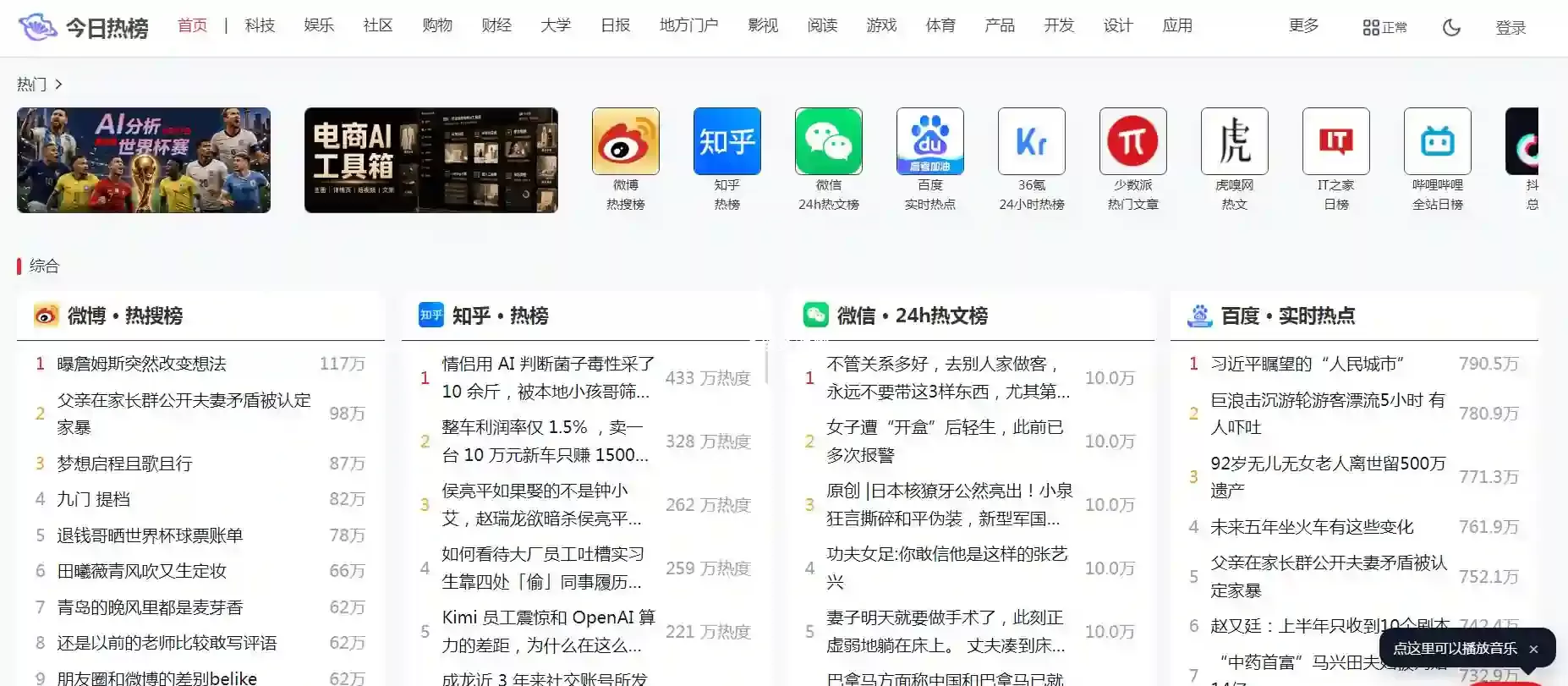Switch to the 购物 category
The image size is (1568, 686).
coord(437,25)
